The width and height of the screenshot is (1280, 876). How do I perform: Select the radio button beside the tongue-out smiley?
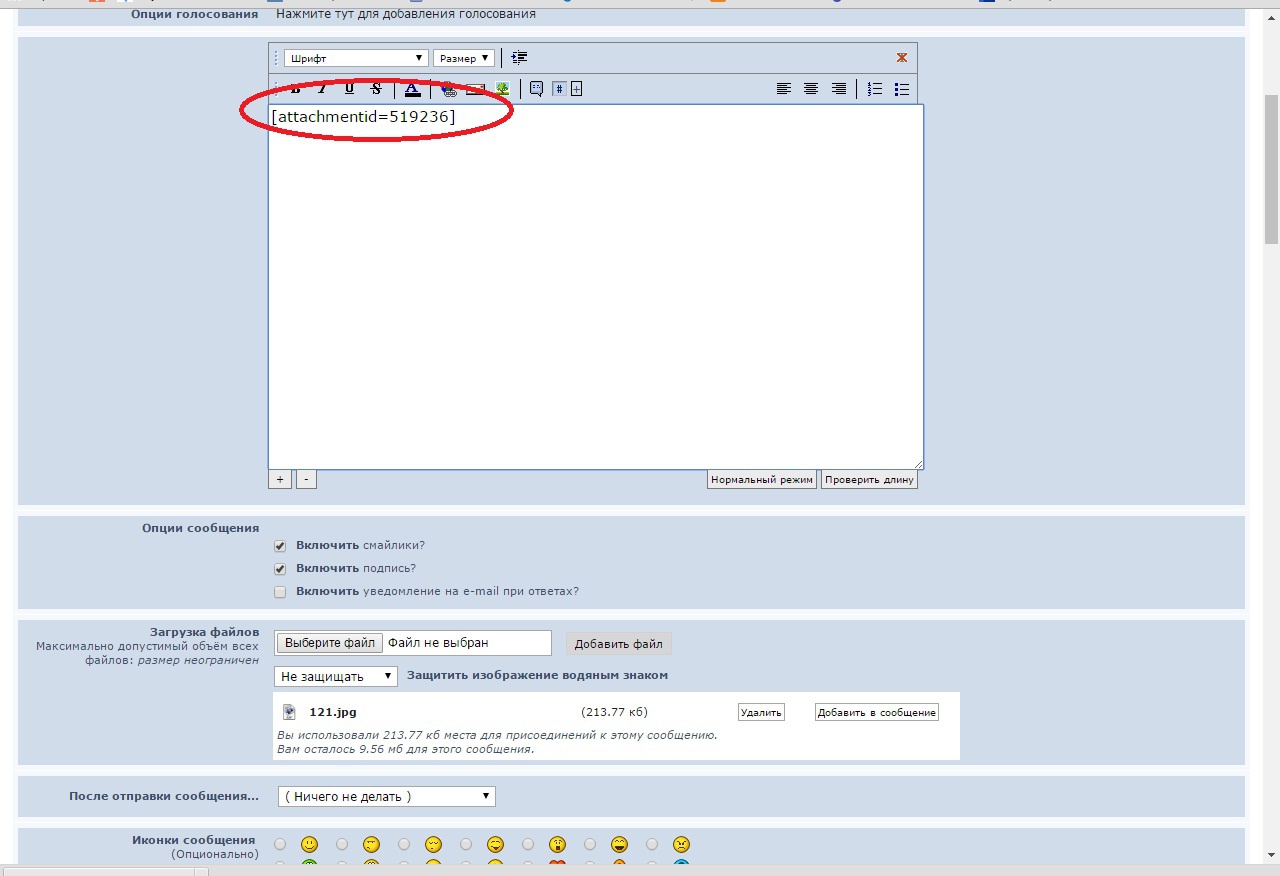(466, 845)
